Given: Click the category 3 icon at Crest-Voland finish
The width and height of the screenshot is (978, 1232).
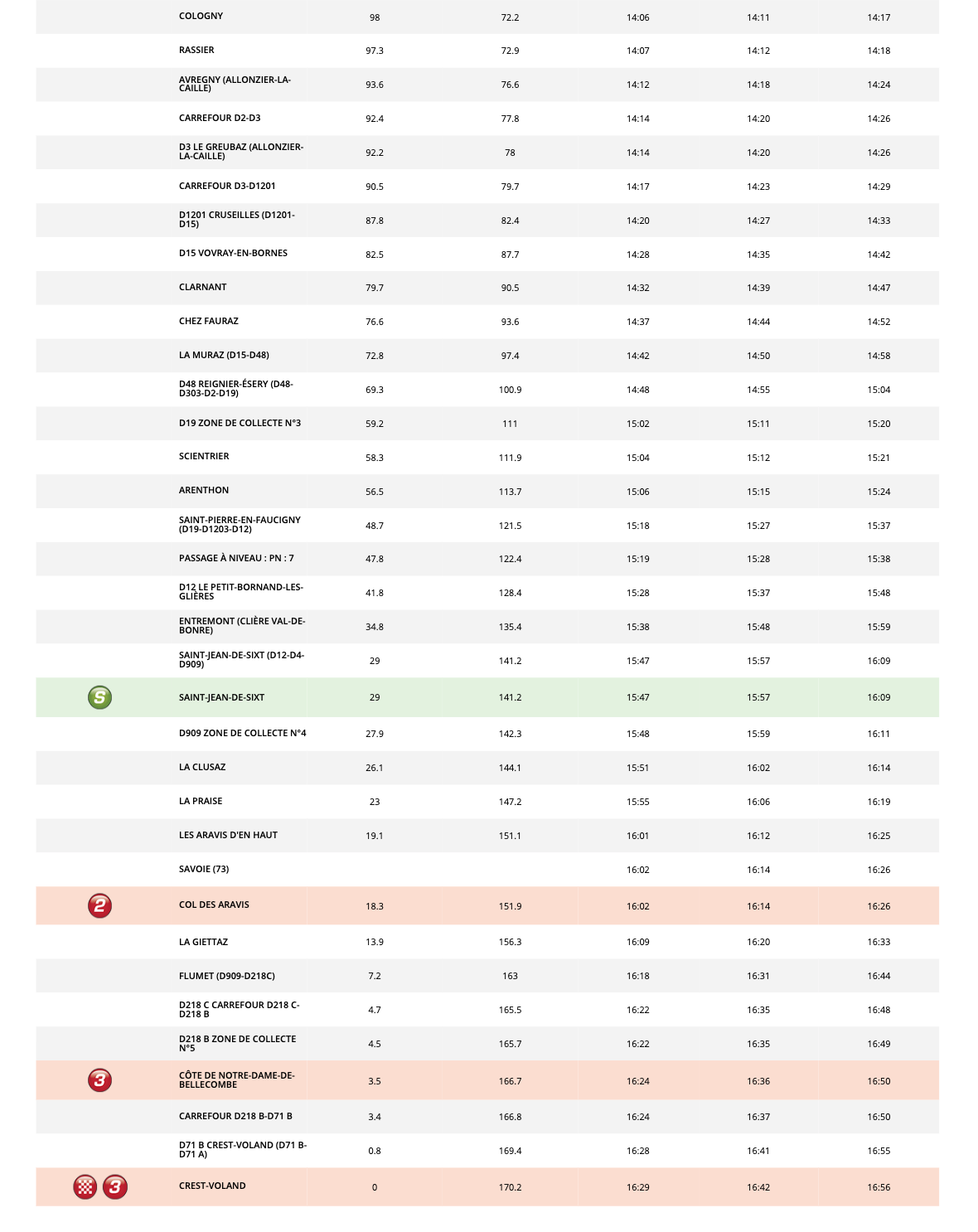Looking at the screenshot, I should 114,1186.
